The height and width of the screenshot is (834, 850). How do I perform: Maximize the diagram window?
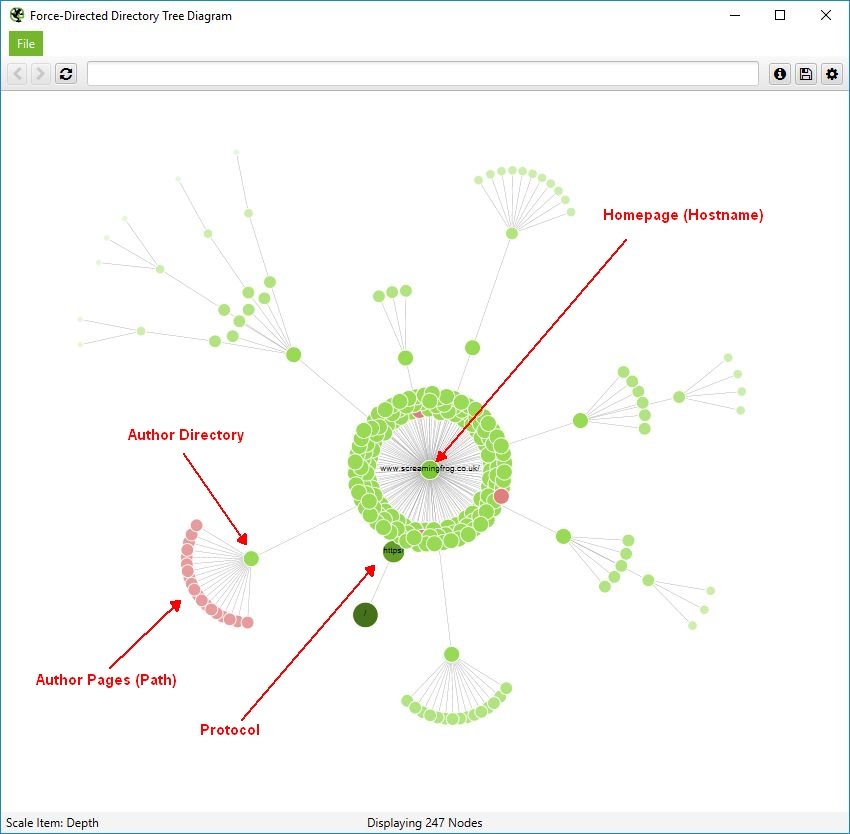click(x=780, y=15)
